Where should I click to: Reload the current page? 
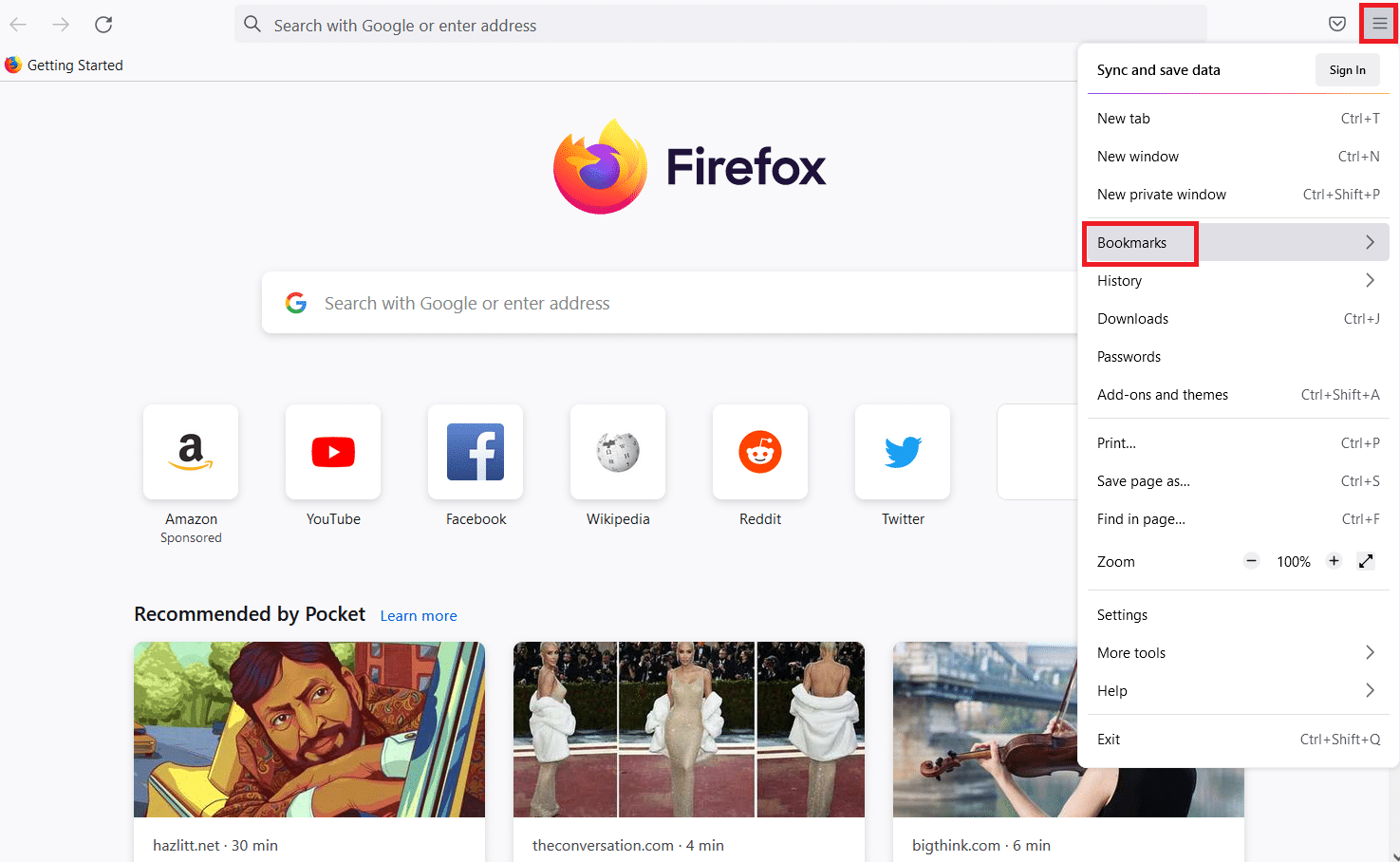coord(103,25)
